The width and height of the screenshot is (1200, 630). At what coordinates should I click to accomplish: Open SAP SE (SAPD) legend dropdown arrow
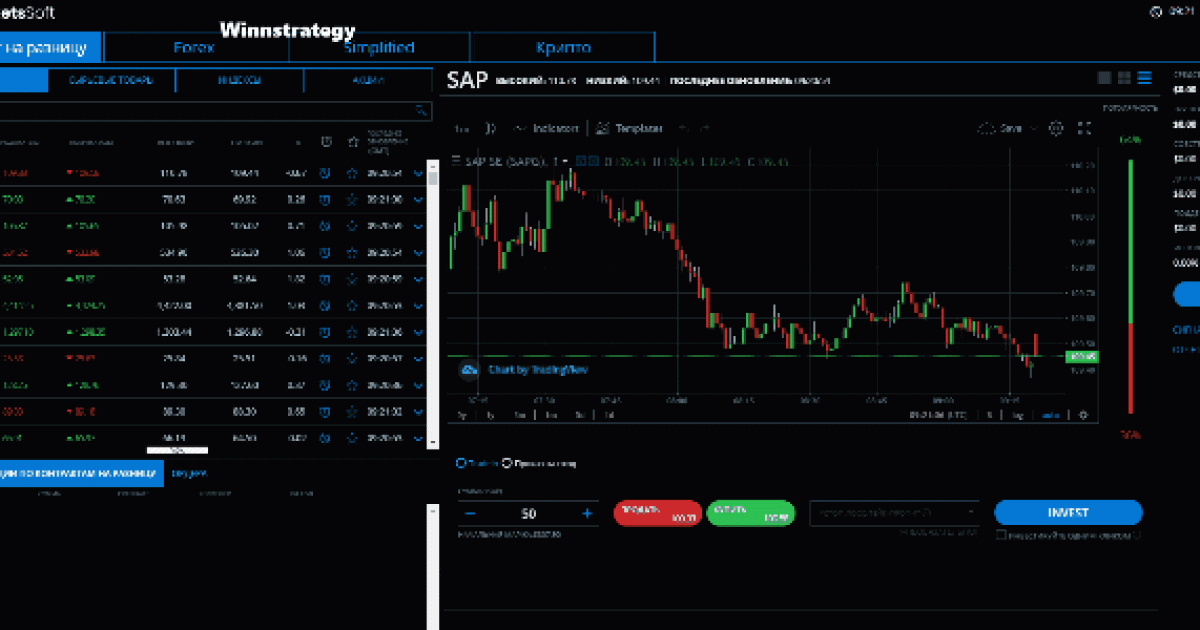(x=566, y=161)
